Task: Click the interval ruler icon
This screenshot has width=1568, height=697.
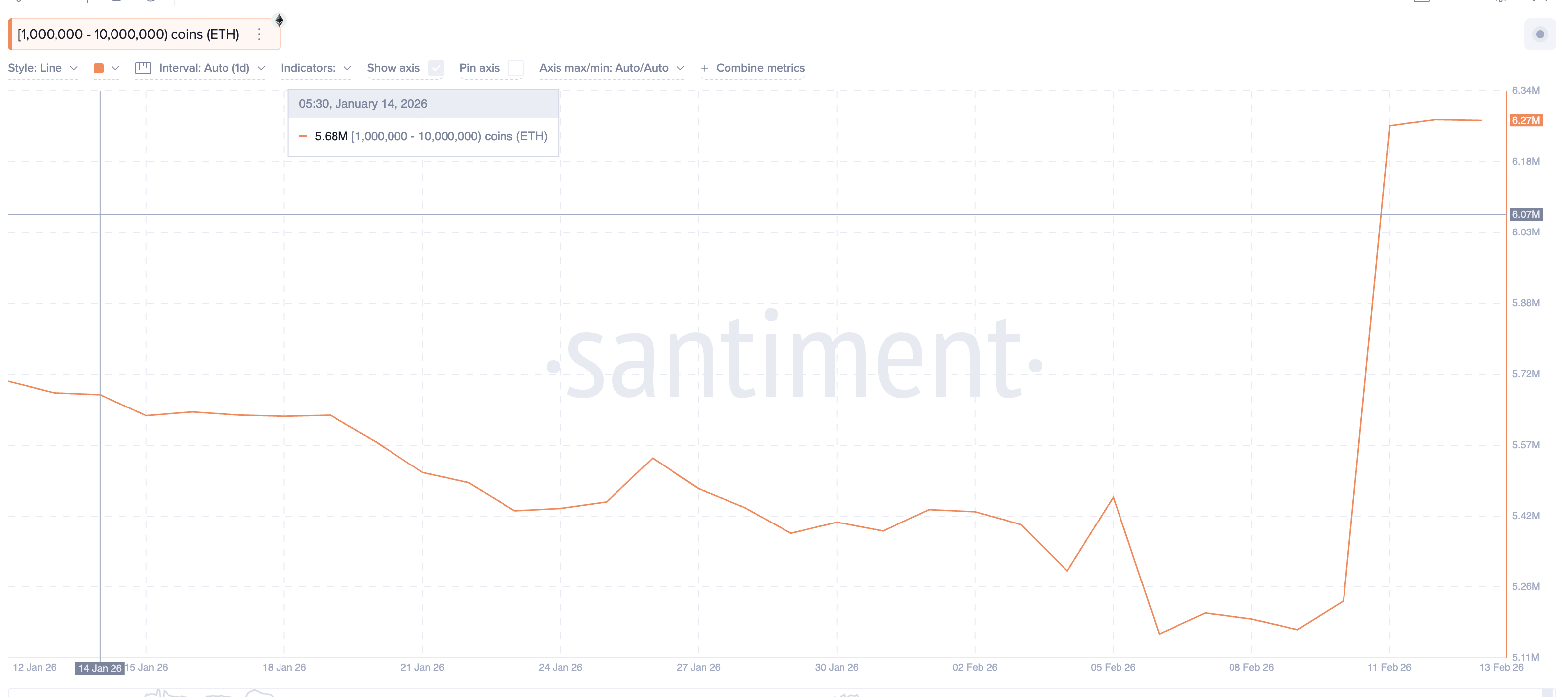Action: [x=143, y=68]
